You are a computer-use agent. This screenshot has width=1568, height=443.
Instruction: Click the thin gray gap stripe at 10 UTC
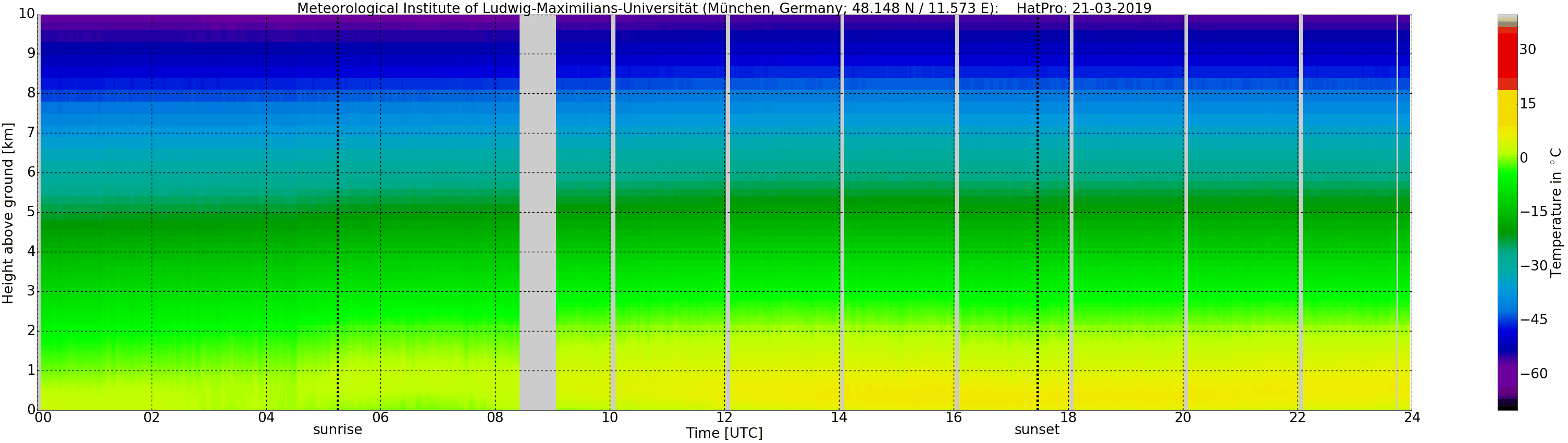point(613,212)
